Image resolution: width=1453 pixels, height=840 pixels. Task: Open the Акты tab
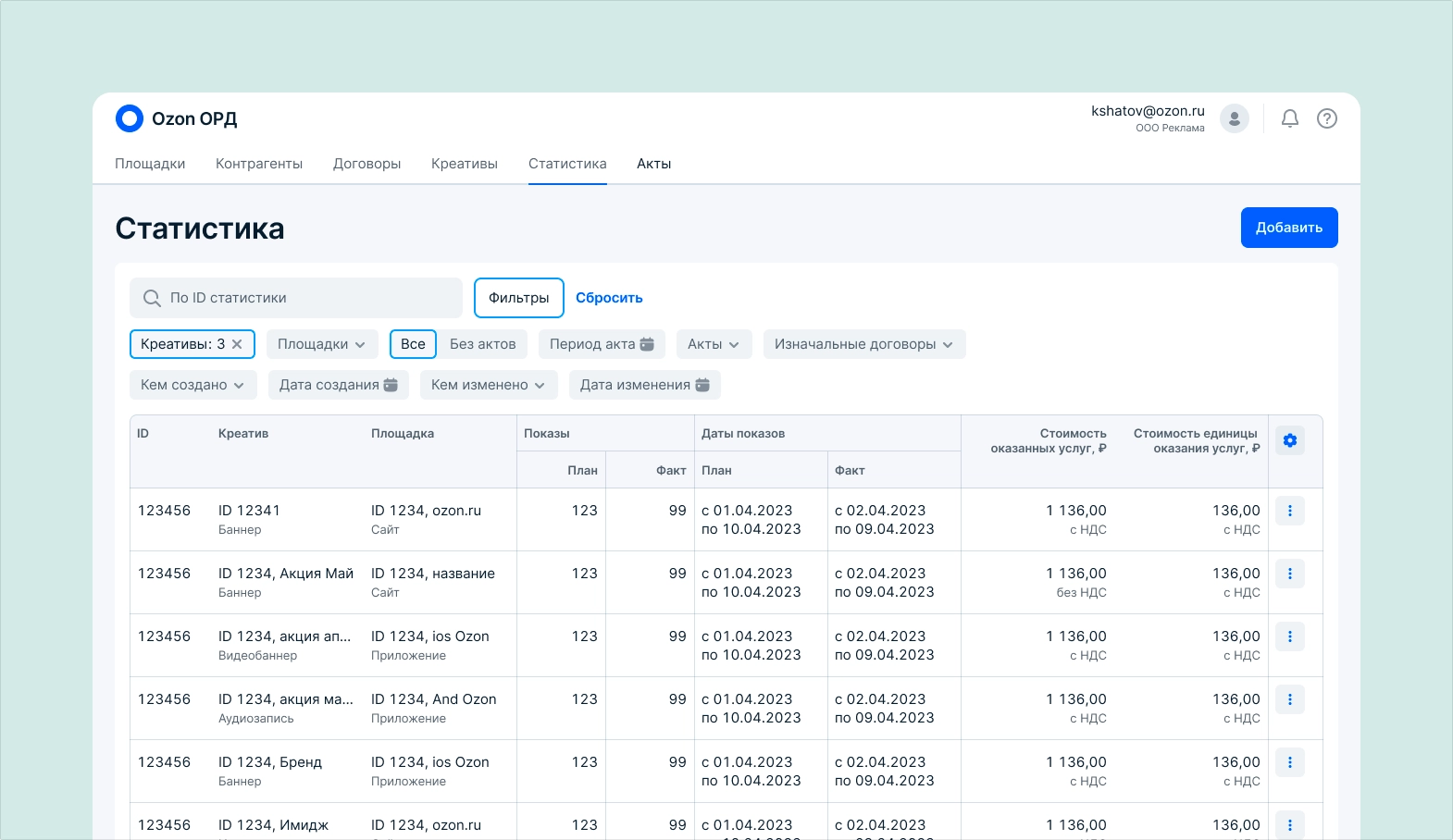click(x=653, y=164)
